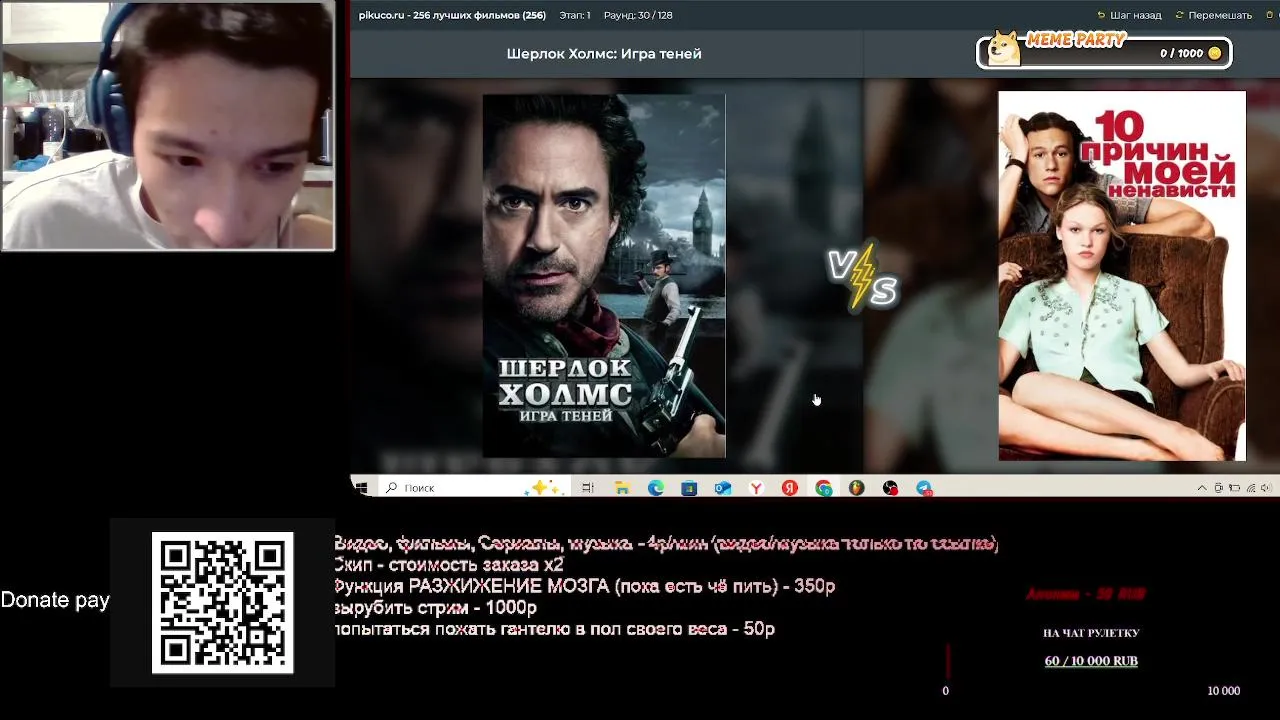Viewport: 1280px width, 720px height.
Task: Switch to Google Chrome in the taskbar
Action: [x=823, y=487]
